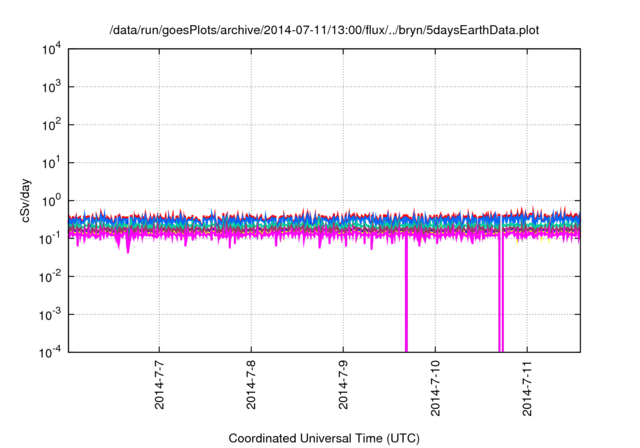Viewport: 640px width, 448px height.
Task: Click the 10^-2 y-axis tick label
Action: (x=50, y=277)
